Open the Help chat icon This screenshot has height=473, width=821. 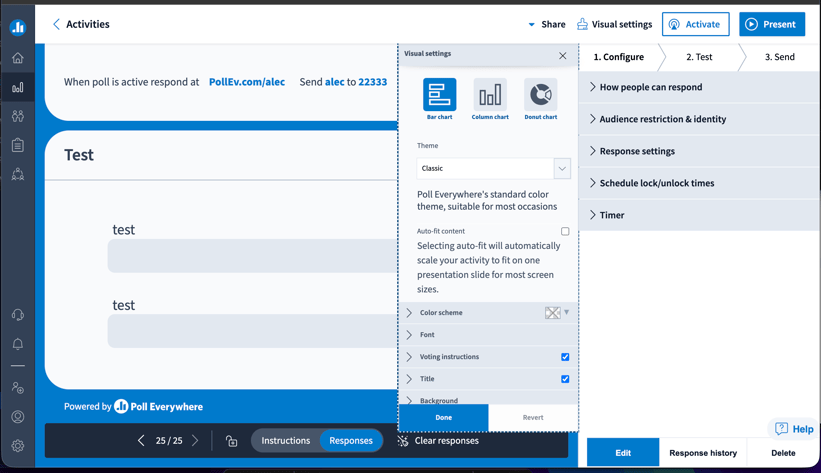794,429
